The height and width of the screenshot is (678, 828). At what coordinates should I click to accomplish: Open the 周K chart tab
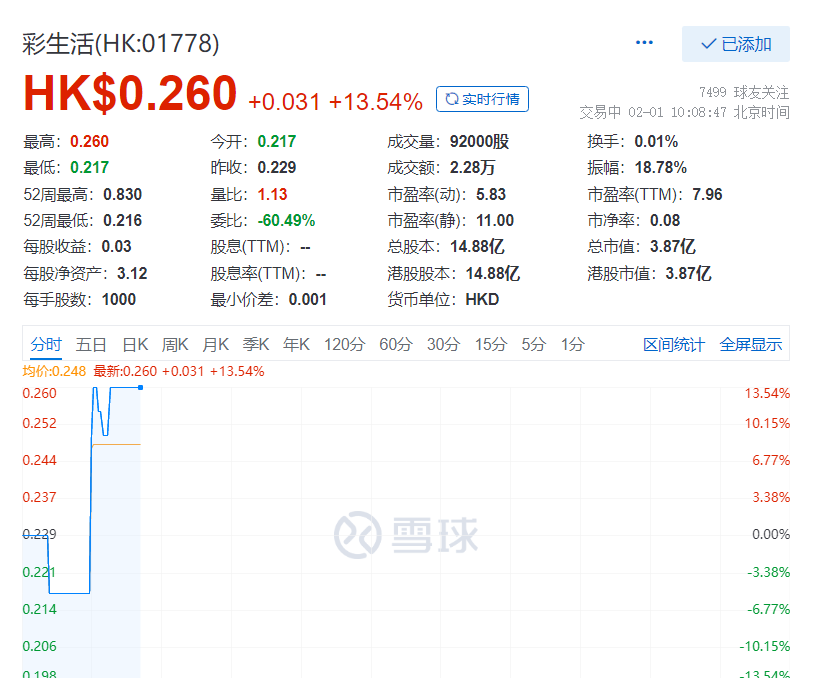tap(175, 344)
